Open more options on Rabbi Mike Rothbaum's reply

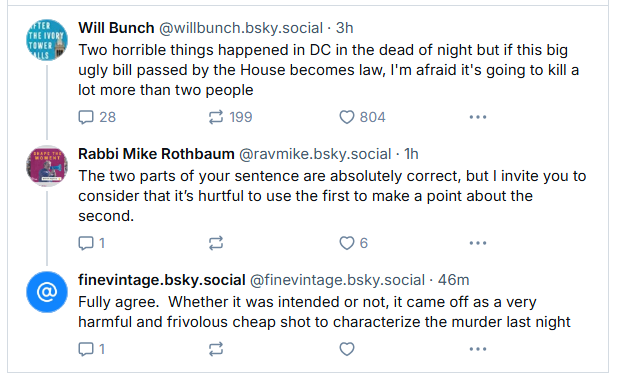(x=478, y=243)
